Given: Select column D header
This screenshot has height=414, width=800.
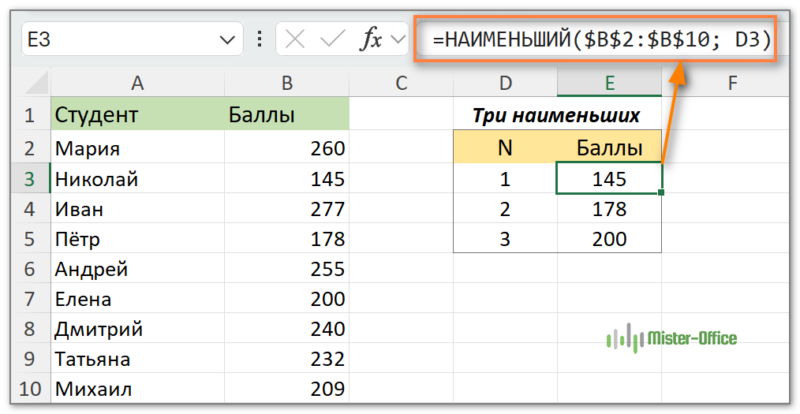Looking at the screenshot, I should [x=505, y=82].
